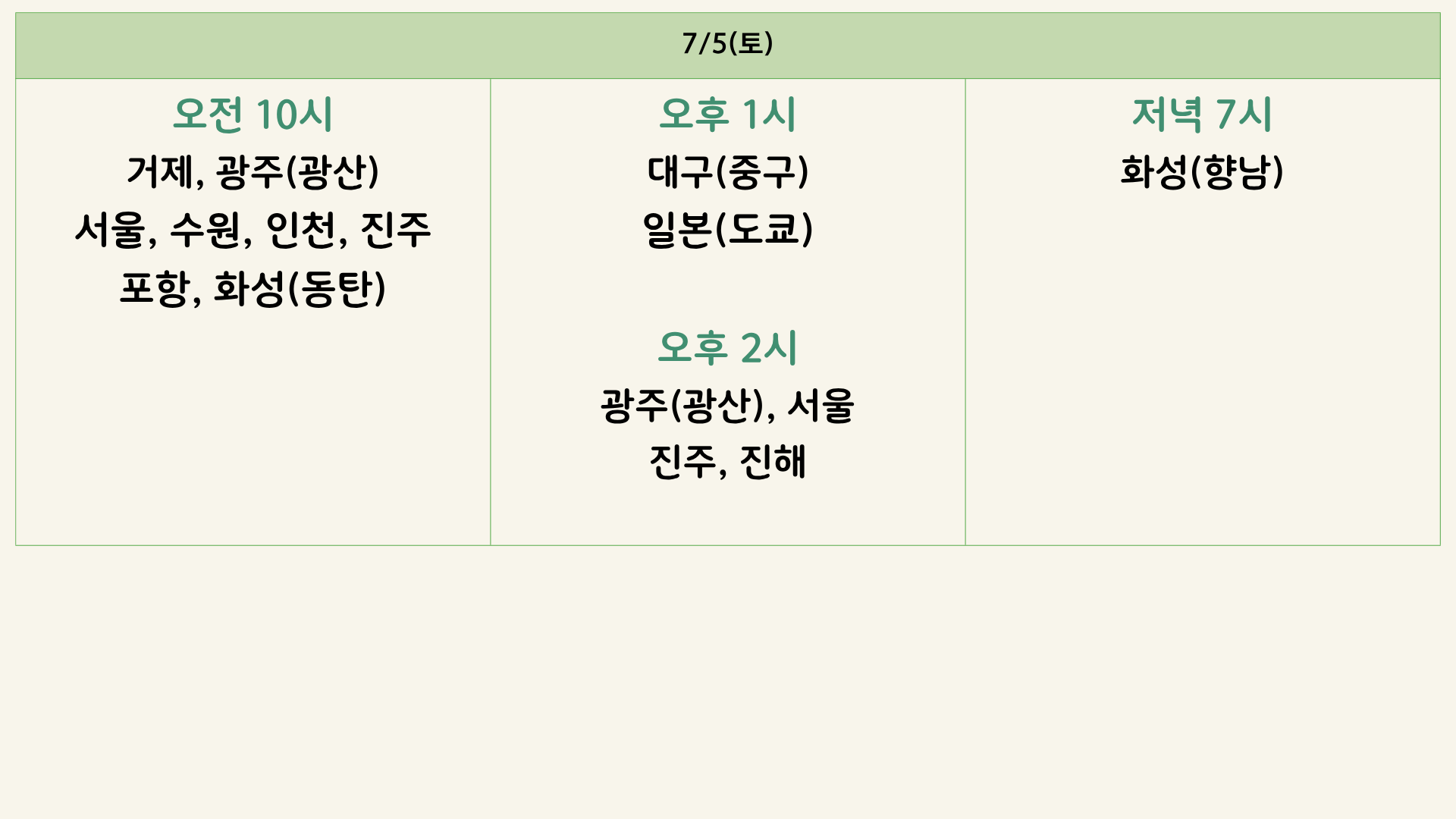Click the 7/5(토) date header
The height and width of the screenshot is (819, 1456).
[x=727, y=44]
